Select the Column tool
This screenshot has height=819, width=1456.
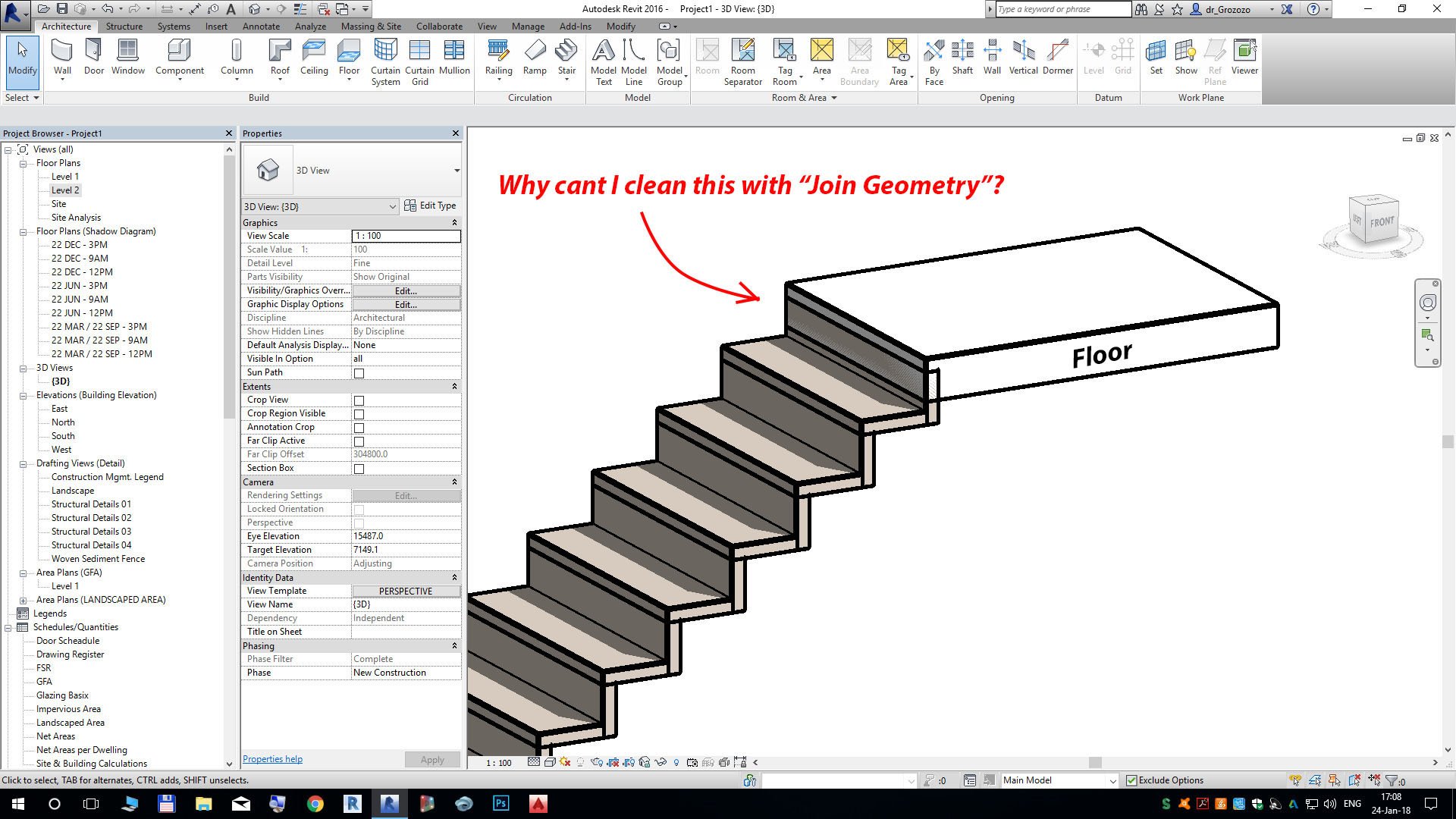click(237, 59)
